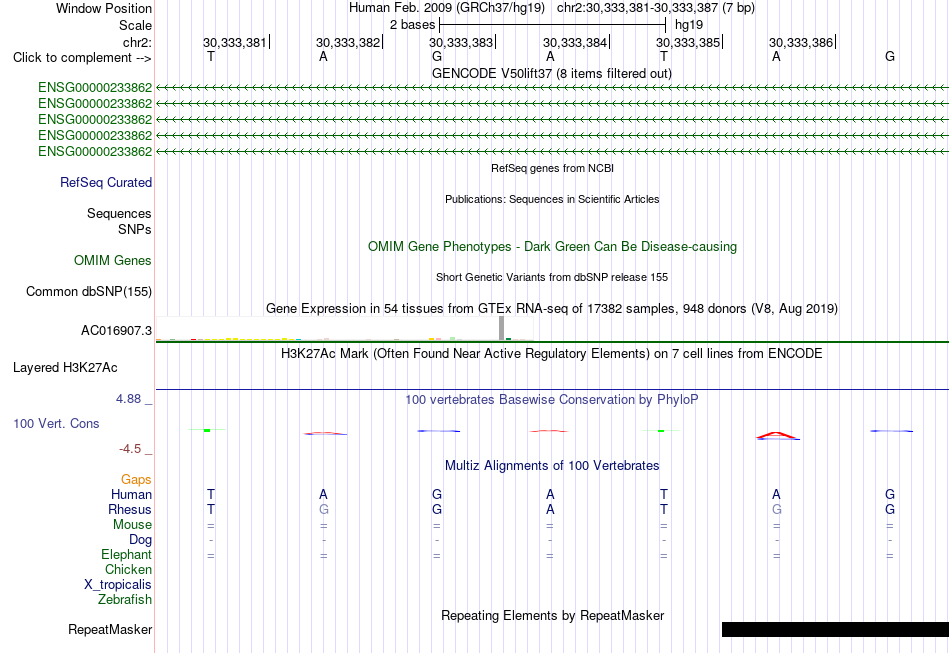Click the GENCODE V50lift37 track title
Screen dimensions: 950x653
[x=551, y=73]
